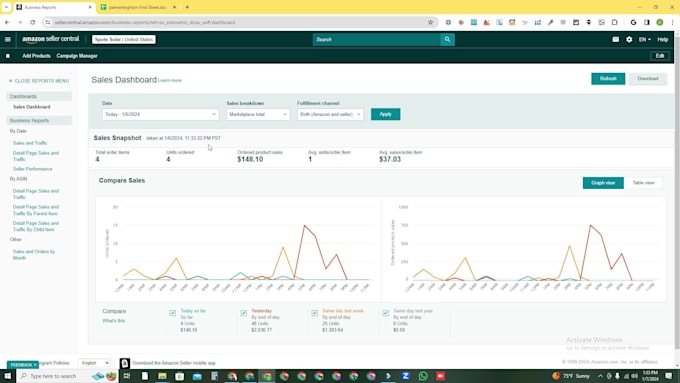The width and height of the screenshot is (680, 383).
Task: Show hidden system tray icons
Action: 600,376
